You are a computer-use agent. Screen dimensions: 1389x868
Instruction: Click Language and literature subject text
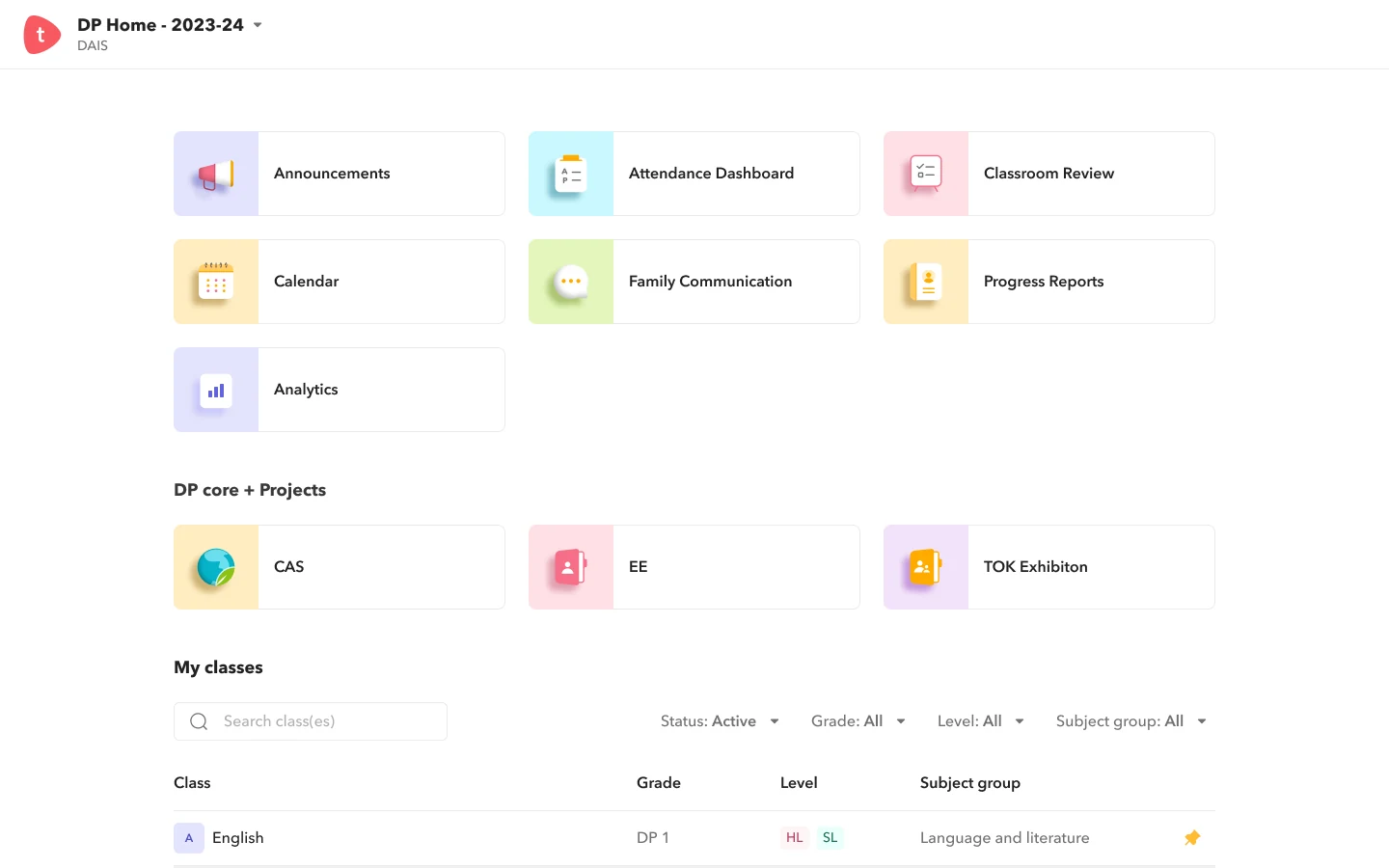click(1004, 838)
